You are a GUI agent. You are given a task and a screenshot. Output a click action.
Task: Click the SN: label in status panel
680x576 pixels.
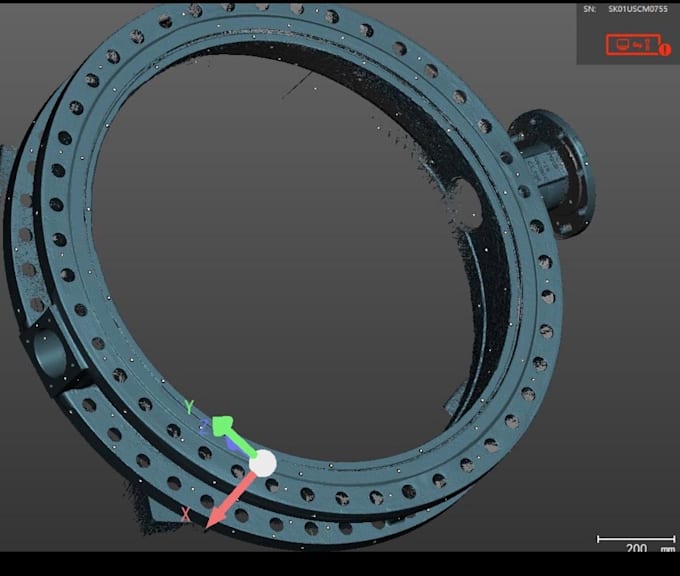click(x=589, y=9)
